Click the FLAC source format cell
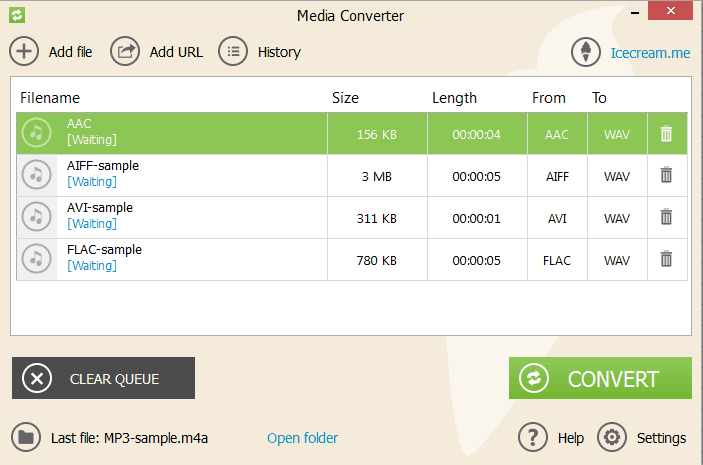This screenshot has height=465, width=703. (557, 261)
